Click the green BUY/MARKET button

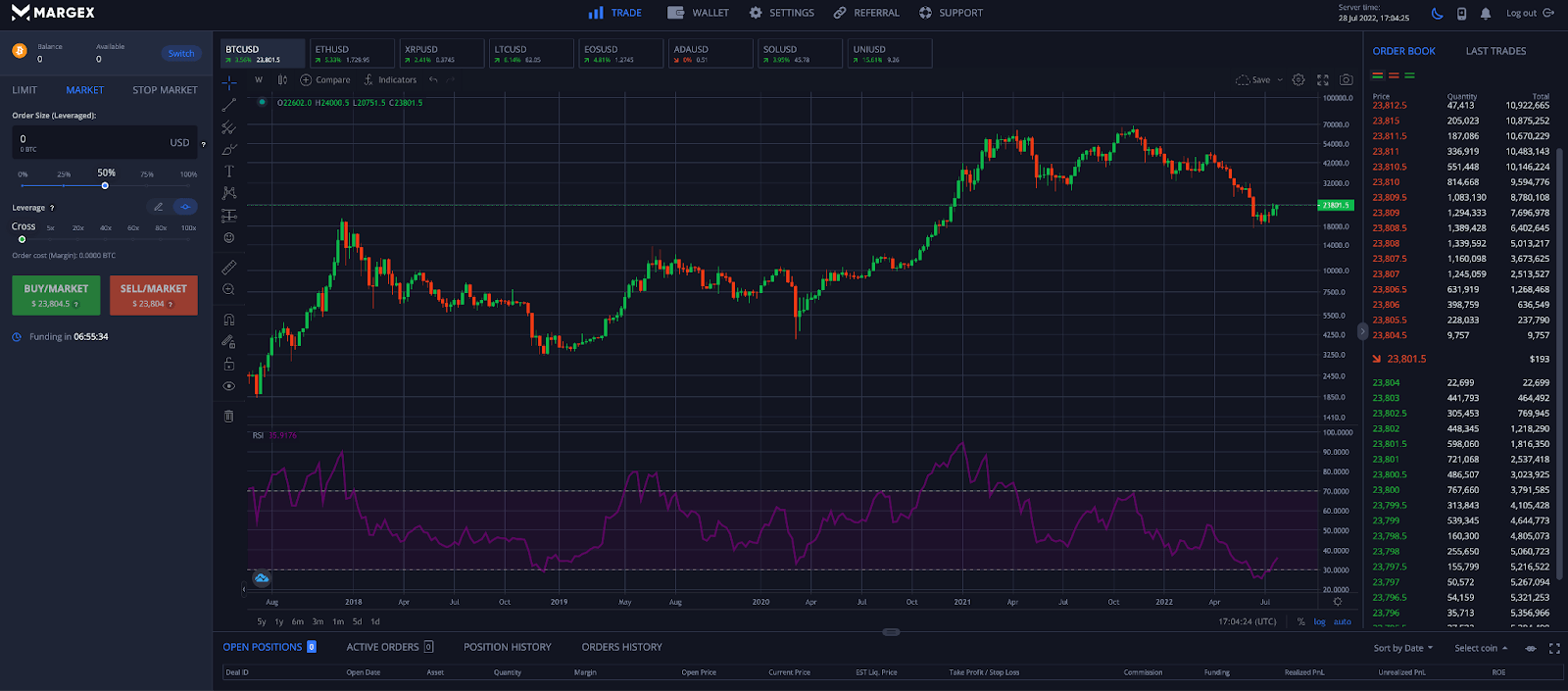pos(56,295)
